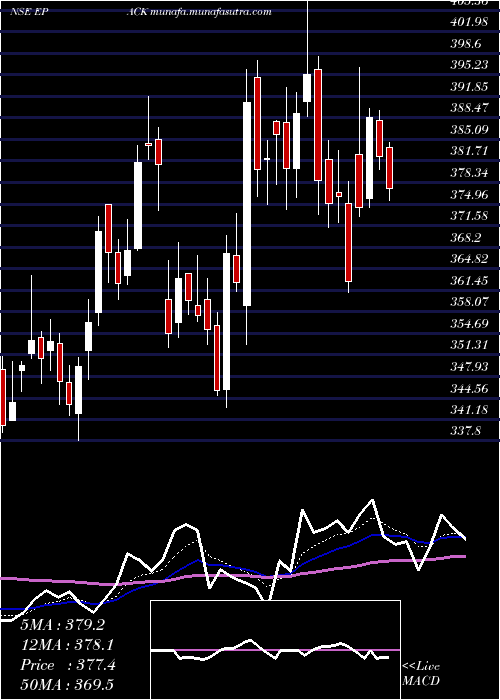Click the 50MA : 369.5 readout
500x700 pixels.
tap(67, 686)
